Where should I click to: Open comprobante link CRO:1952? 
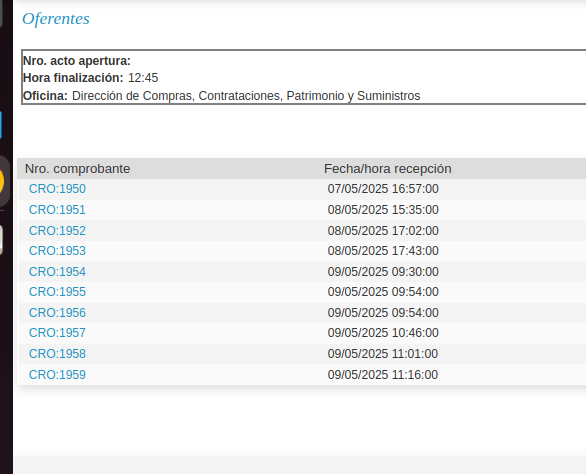pos(57,231)
